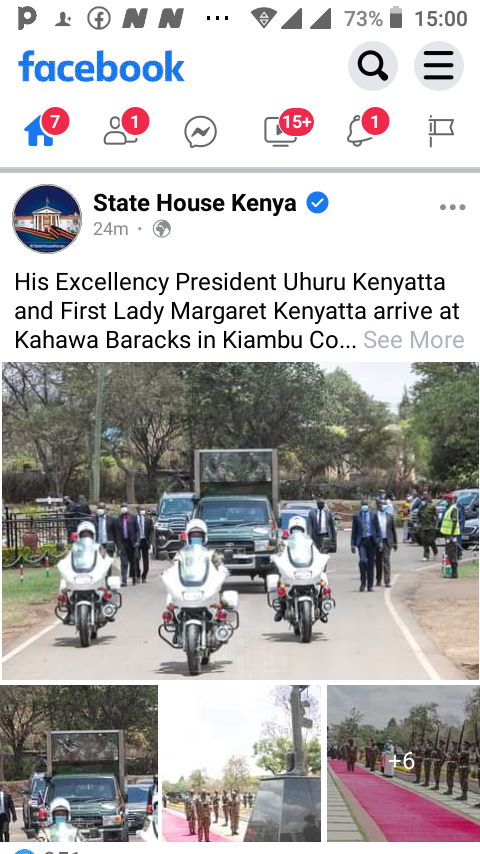Open Watch videos tab with 15+ badge
The image size is (480, 854).
point(281,132)
